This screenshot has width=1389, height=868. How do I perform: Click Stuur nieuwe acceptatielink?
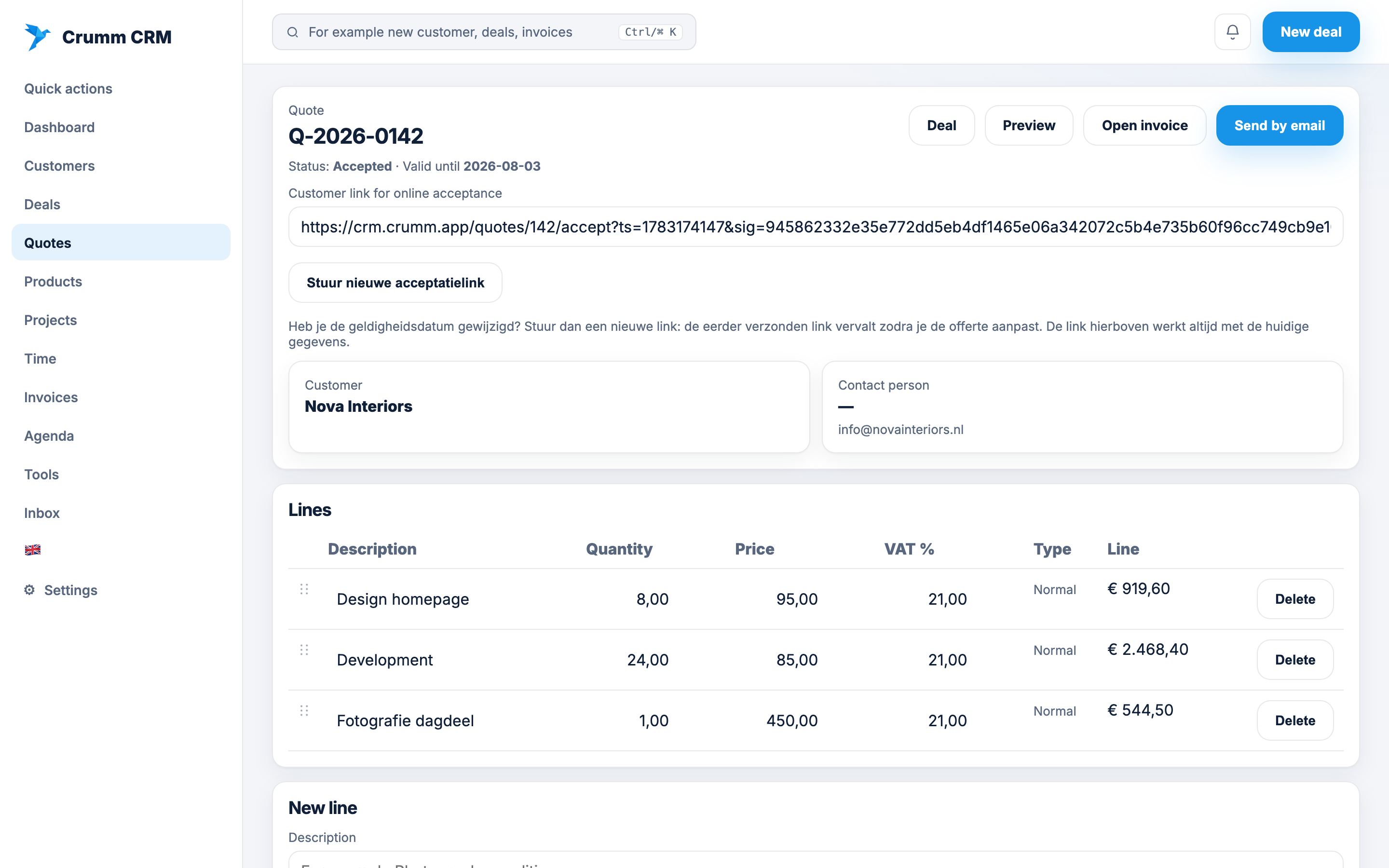pos(395,283)
